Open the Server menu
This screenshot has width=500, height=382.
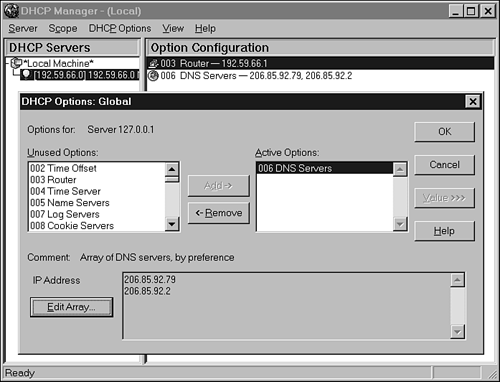click(x=23, y=28)
